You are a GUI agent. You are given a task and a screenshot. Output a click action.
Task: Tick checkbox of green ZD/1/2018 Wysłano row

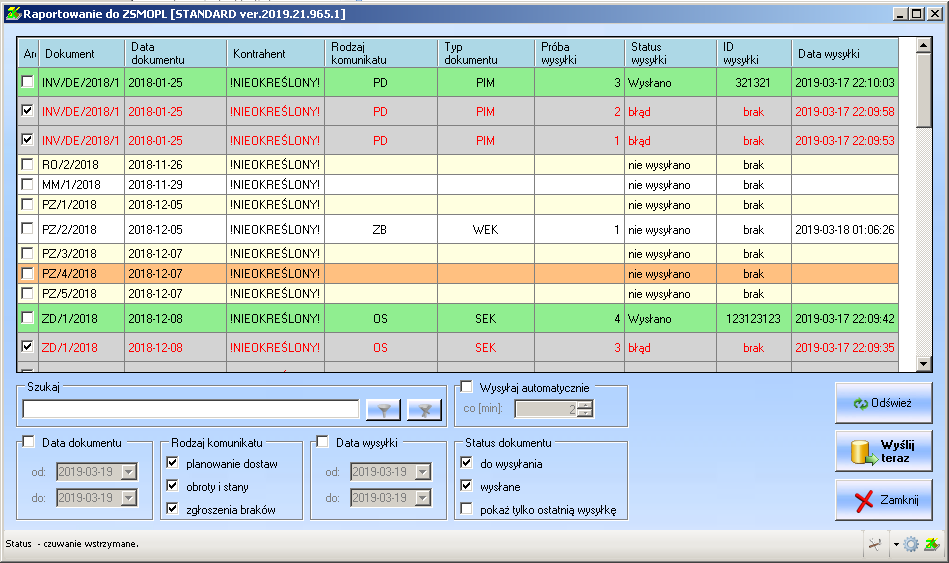click(x=27, y=318)
